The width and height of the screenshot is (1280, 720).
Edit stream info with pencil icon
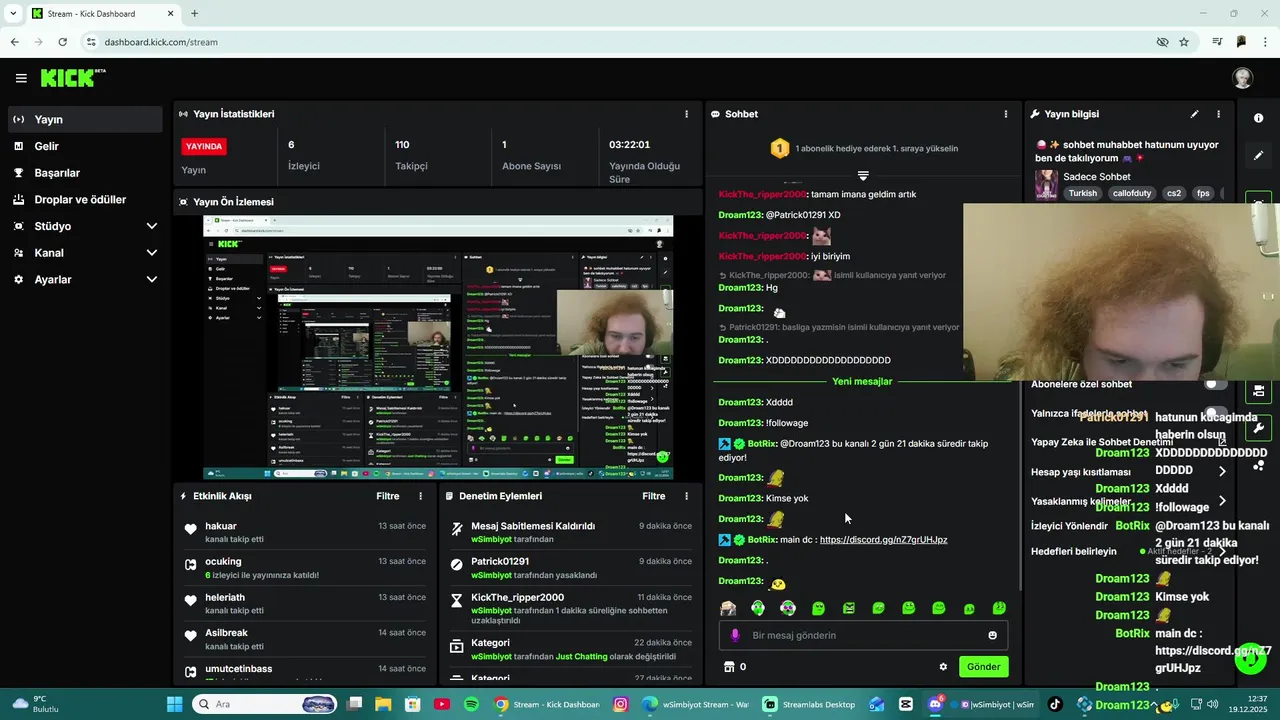point(1194,114)
